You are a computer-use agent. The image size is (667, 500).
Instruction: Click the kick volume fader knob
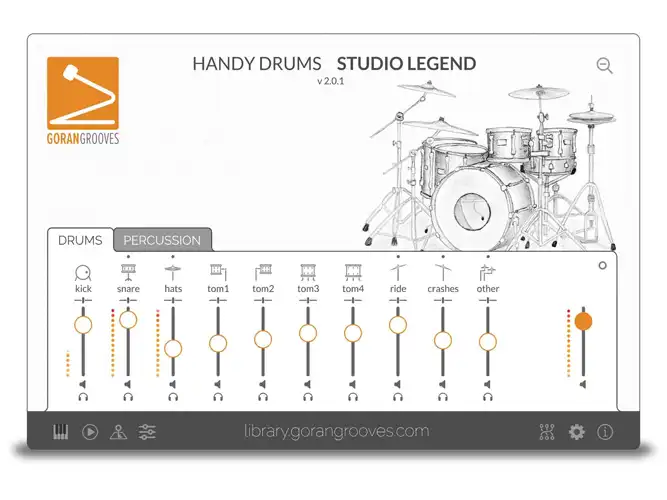point(83,325)
